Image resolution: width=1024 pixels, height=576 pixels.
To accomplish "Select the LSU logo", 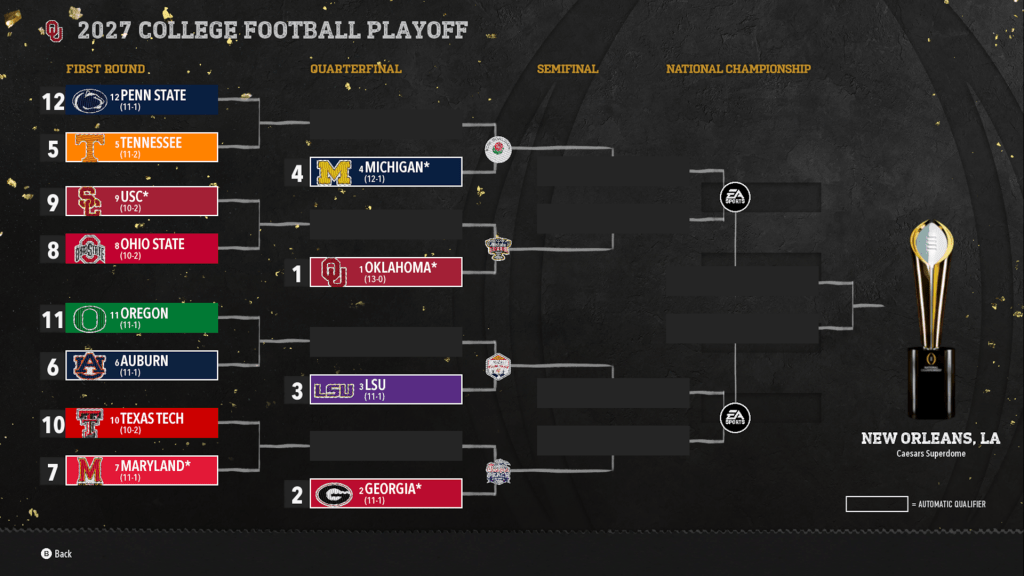I will click(x=333, y=390).
